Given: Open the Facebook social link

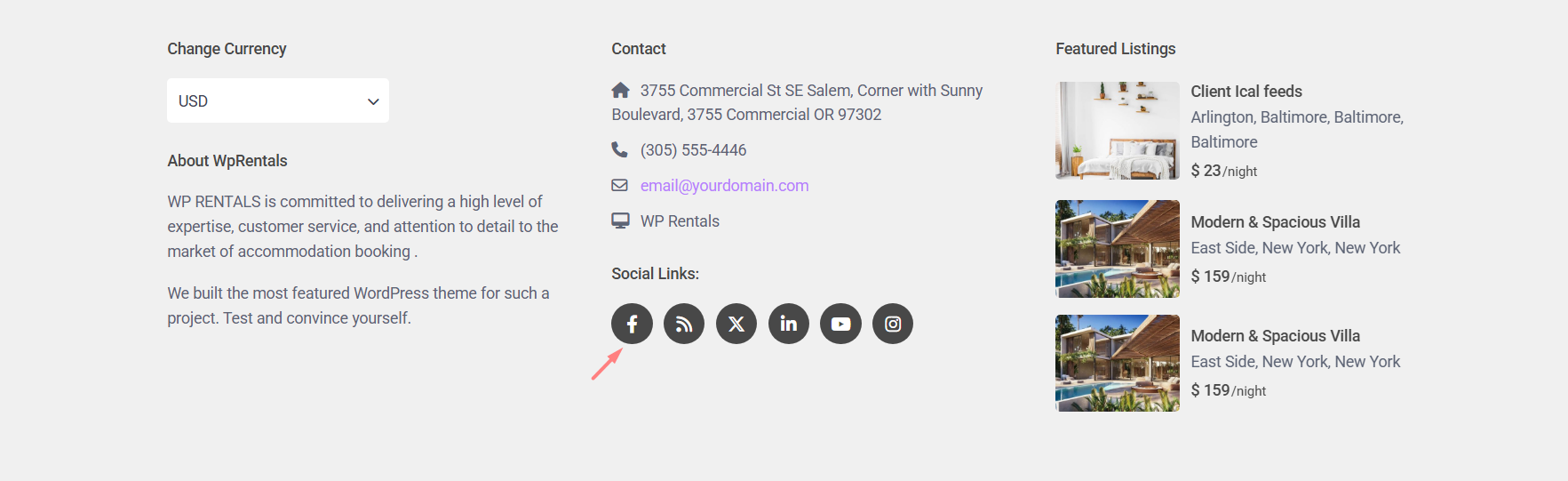Looking at the screenshot, I should [632, 324].
